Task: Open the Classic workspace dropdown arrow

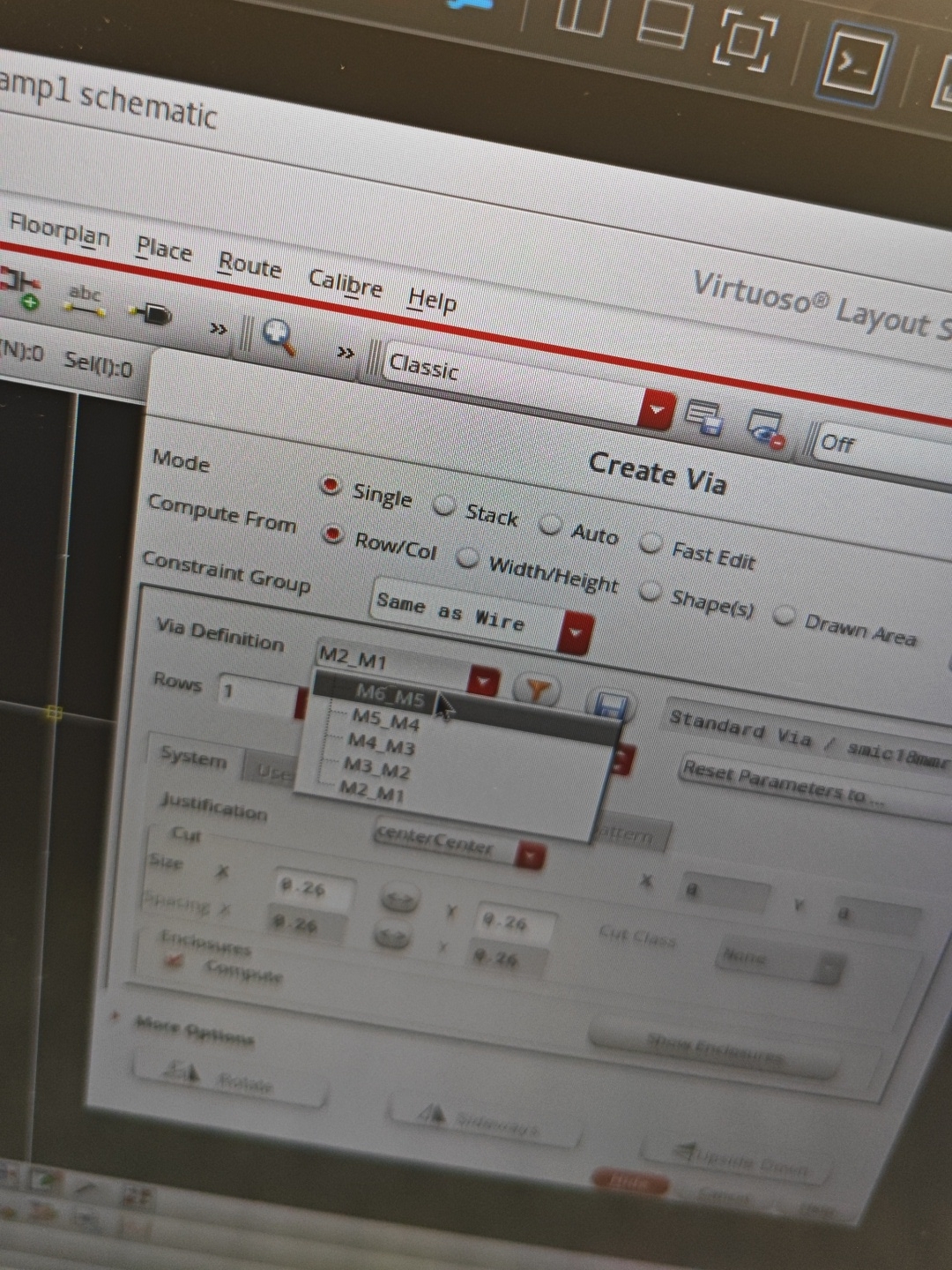Action: tap(656, 410)
